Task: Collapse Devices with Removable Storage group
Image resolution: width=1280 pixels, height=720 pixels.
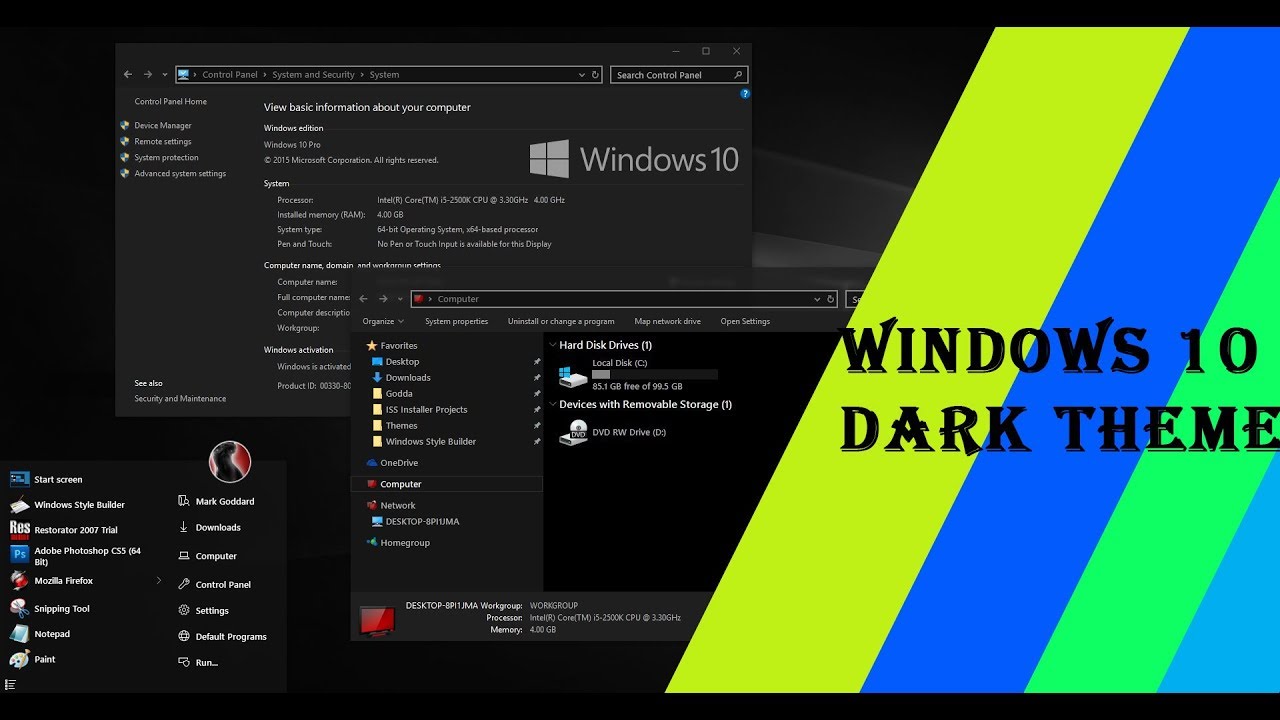Action: click(553, 405)
